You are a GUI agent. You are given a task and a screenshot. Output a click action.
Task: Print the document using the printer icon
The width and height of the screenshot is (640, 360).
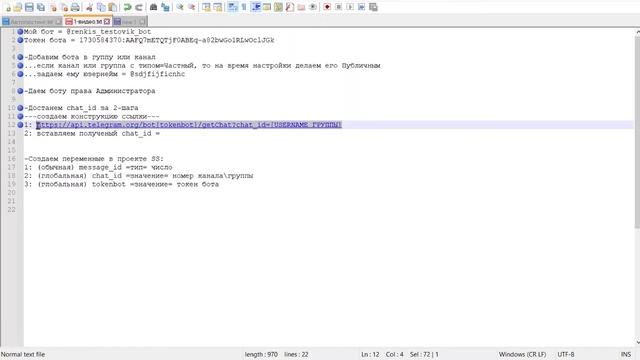[76, 7]
